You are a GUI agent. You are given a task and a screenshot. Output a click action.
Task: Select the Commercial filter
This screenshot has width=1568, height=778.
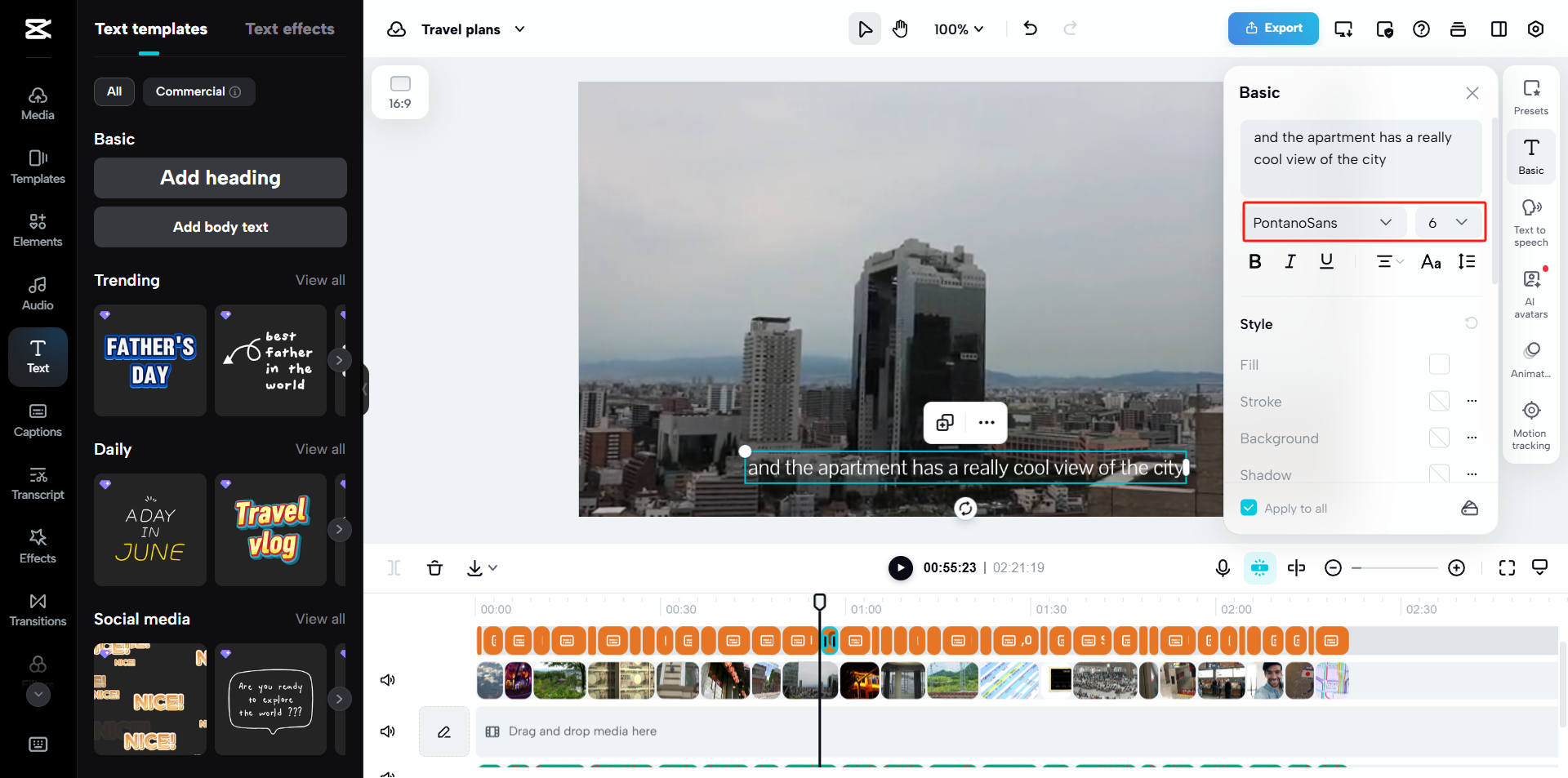point(199,91)
